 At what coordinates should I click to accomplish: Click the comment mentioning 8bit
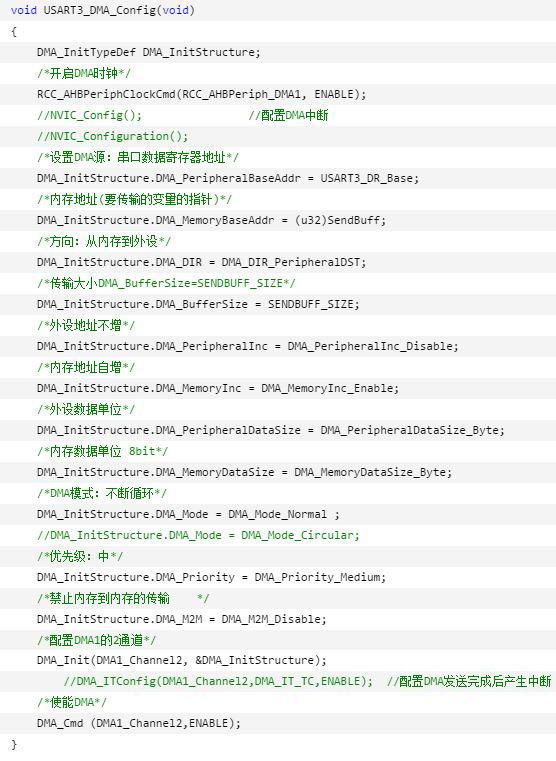click(x=102, y=451)
